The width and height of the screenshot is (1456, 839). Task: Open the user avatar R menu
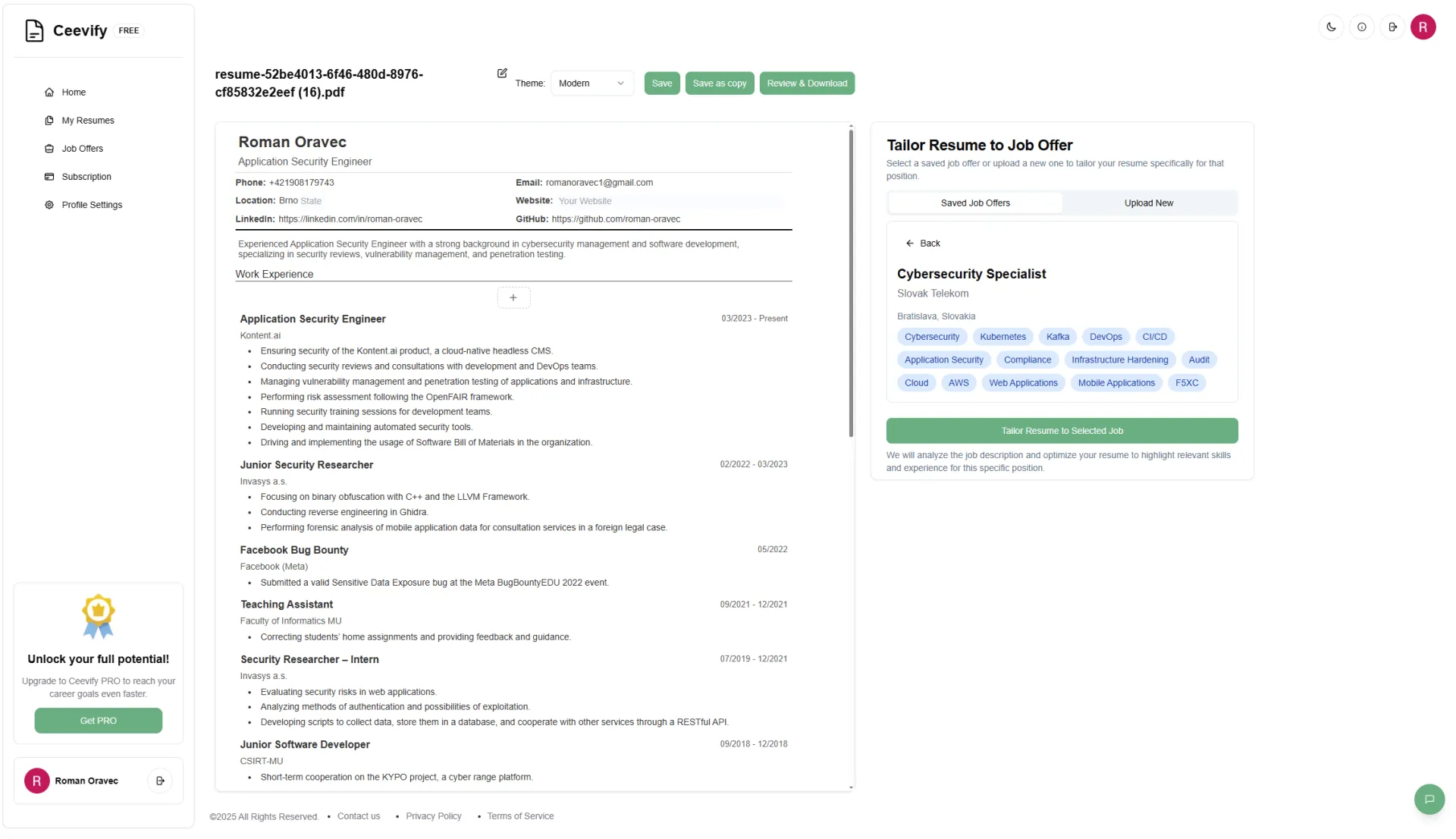click(1423, 27)
